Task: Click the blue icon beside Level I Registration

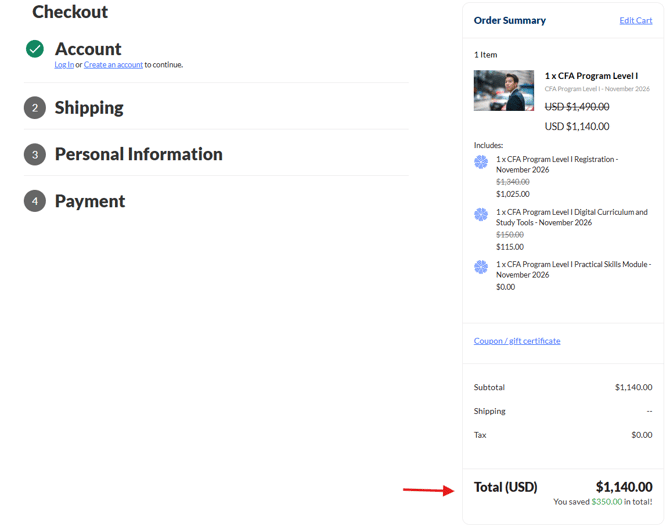Action: pyautogui.click(x=481, y=162)
